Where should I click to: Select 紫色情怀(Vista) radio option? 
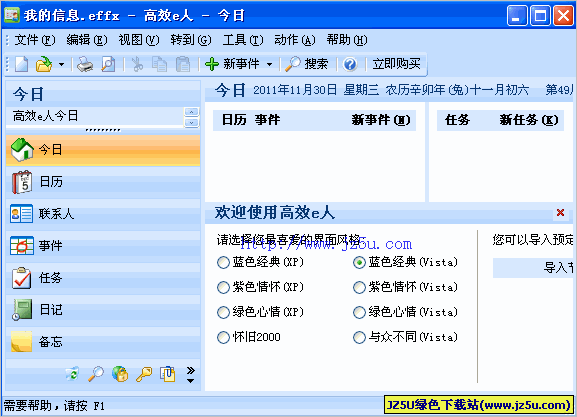pyautogui.click(x=405, y=287)
